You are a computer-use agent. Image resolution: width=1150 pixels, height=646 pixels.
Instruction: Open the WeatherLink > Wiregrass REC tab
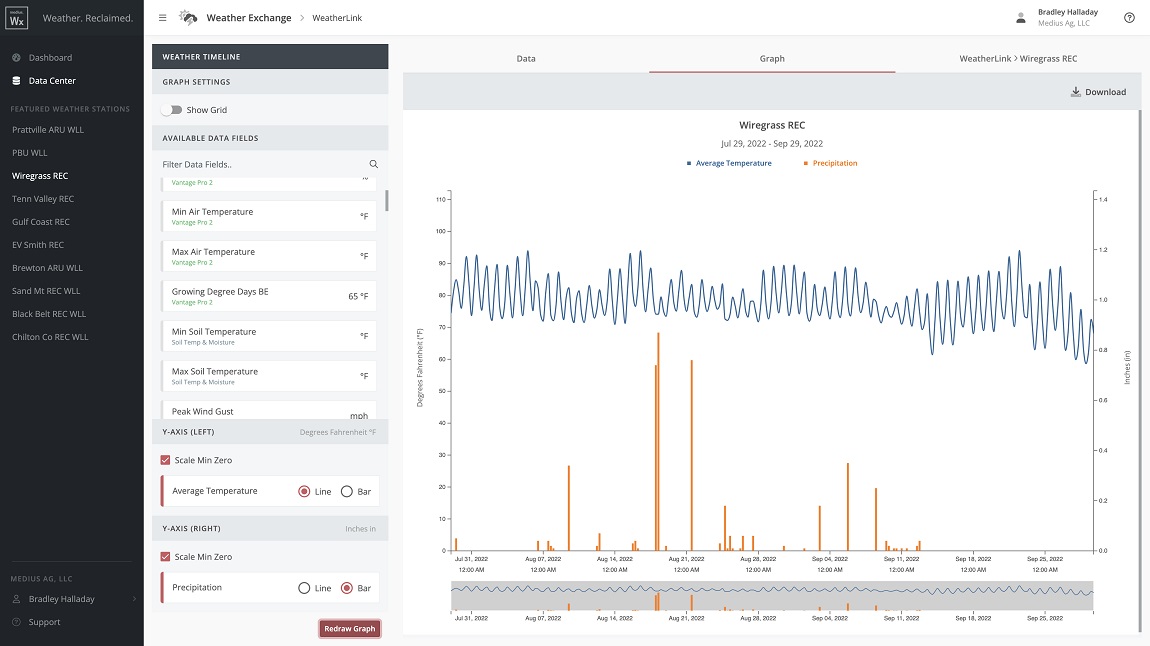(1022, 58)
